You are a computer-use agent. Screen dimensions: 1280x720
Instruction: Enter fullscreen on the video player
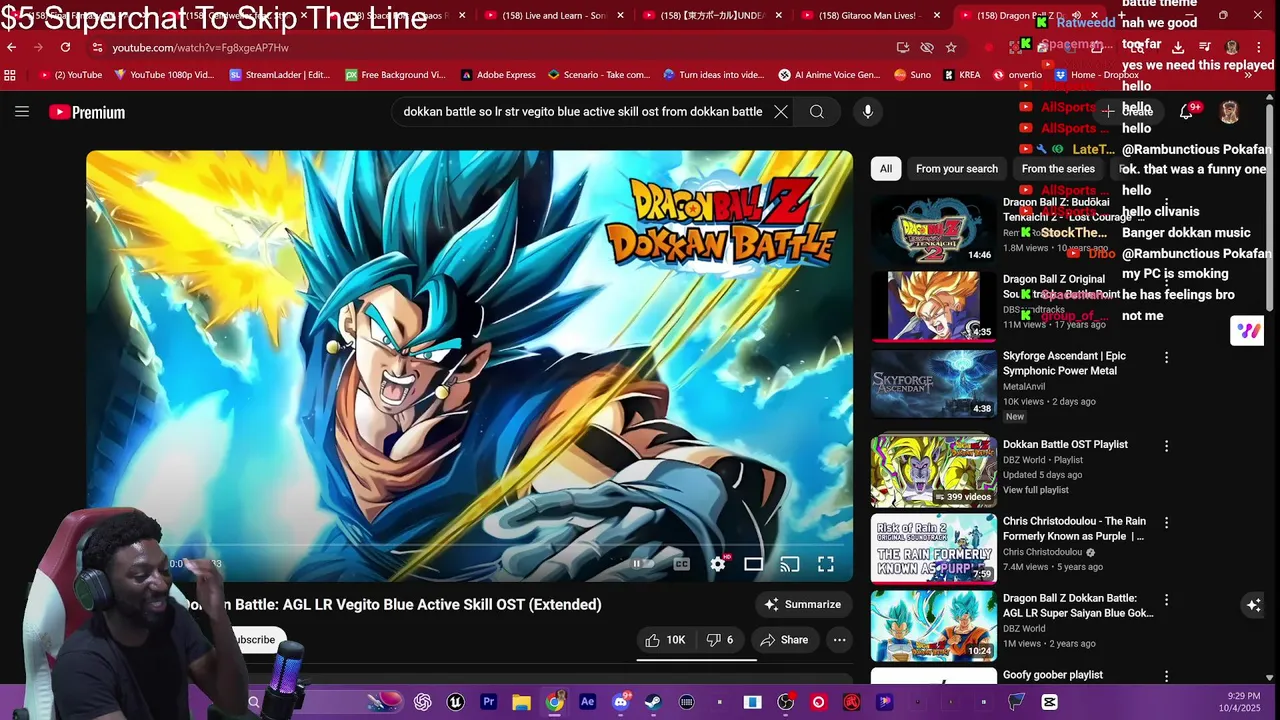tap(826, 564)
